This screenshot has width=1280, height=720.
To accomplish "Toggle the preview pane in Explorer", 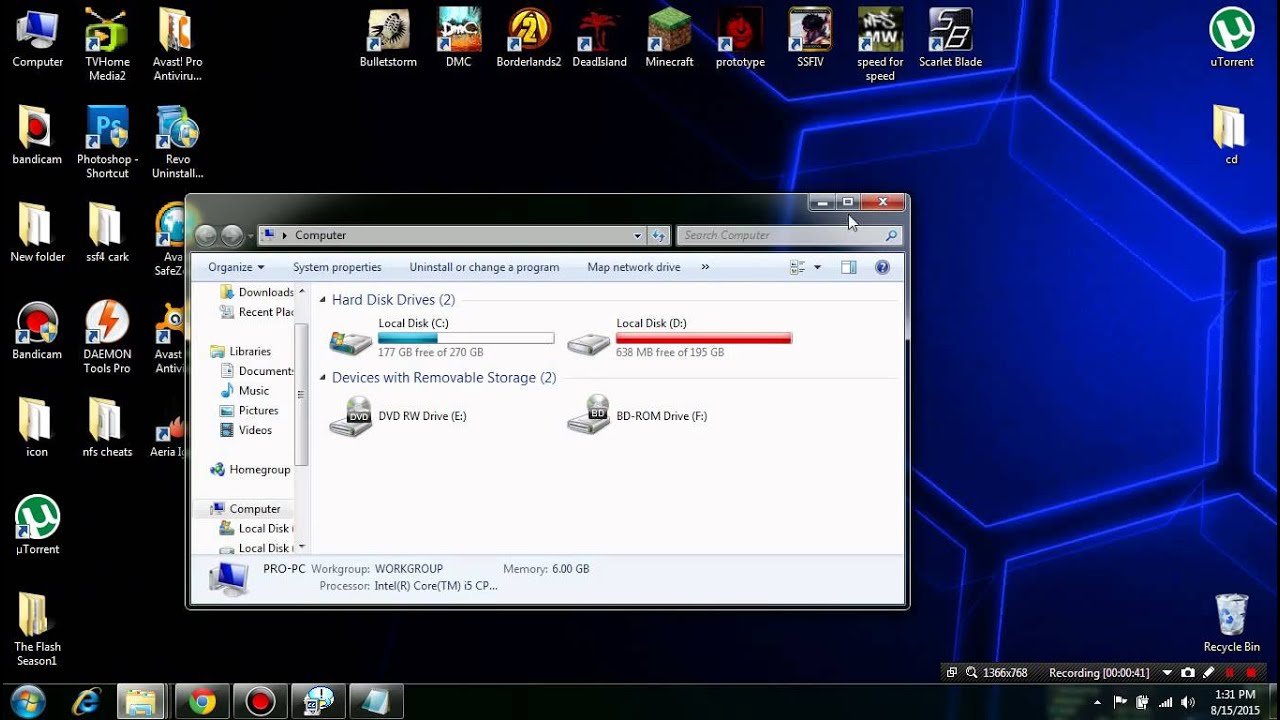I will click(850, 267).
